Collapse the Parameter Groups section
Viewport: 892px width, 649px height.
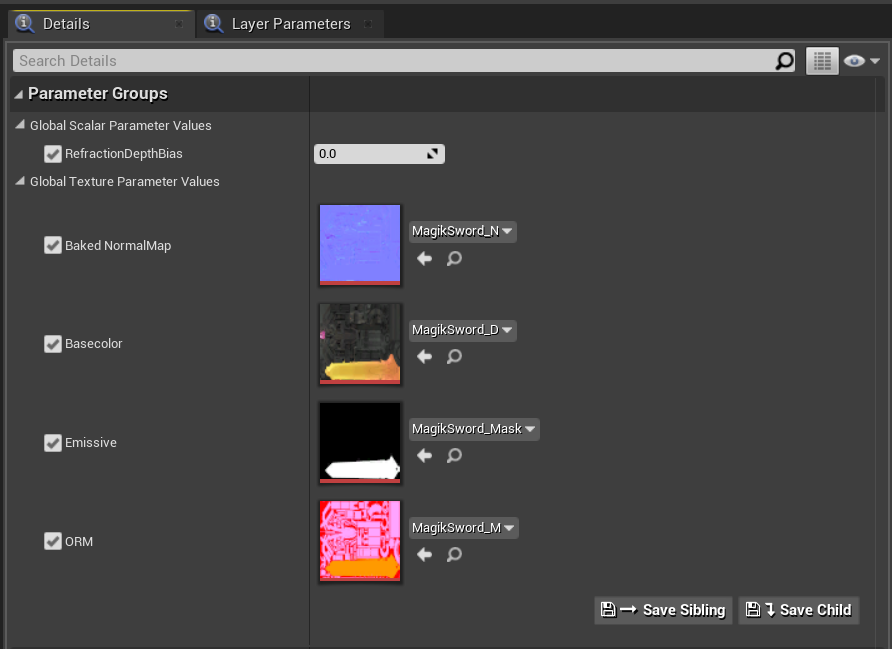(x=19, y=94)
